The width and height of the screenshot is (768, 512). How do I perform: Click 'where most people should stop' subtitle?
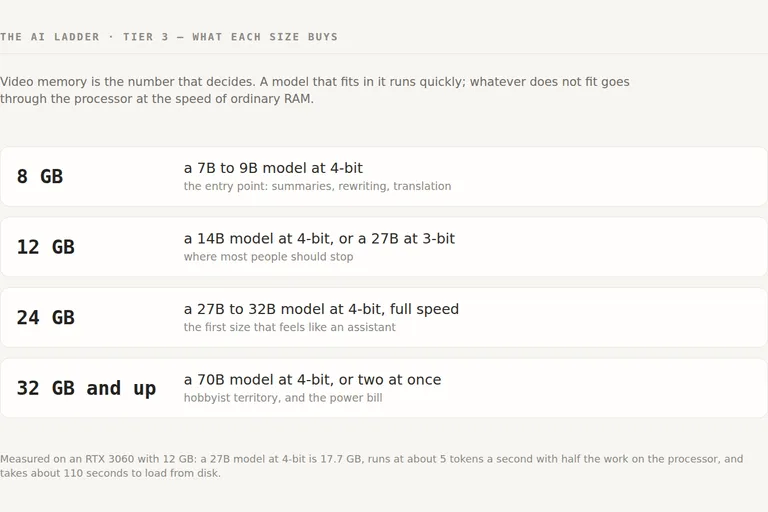coord(268,257)
